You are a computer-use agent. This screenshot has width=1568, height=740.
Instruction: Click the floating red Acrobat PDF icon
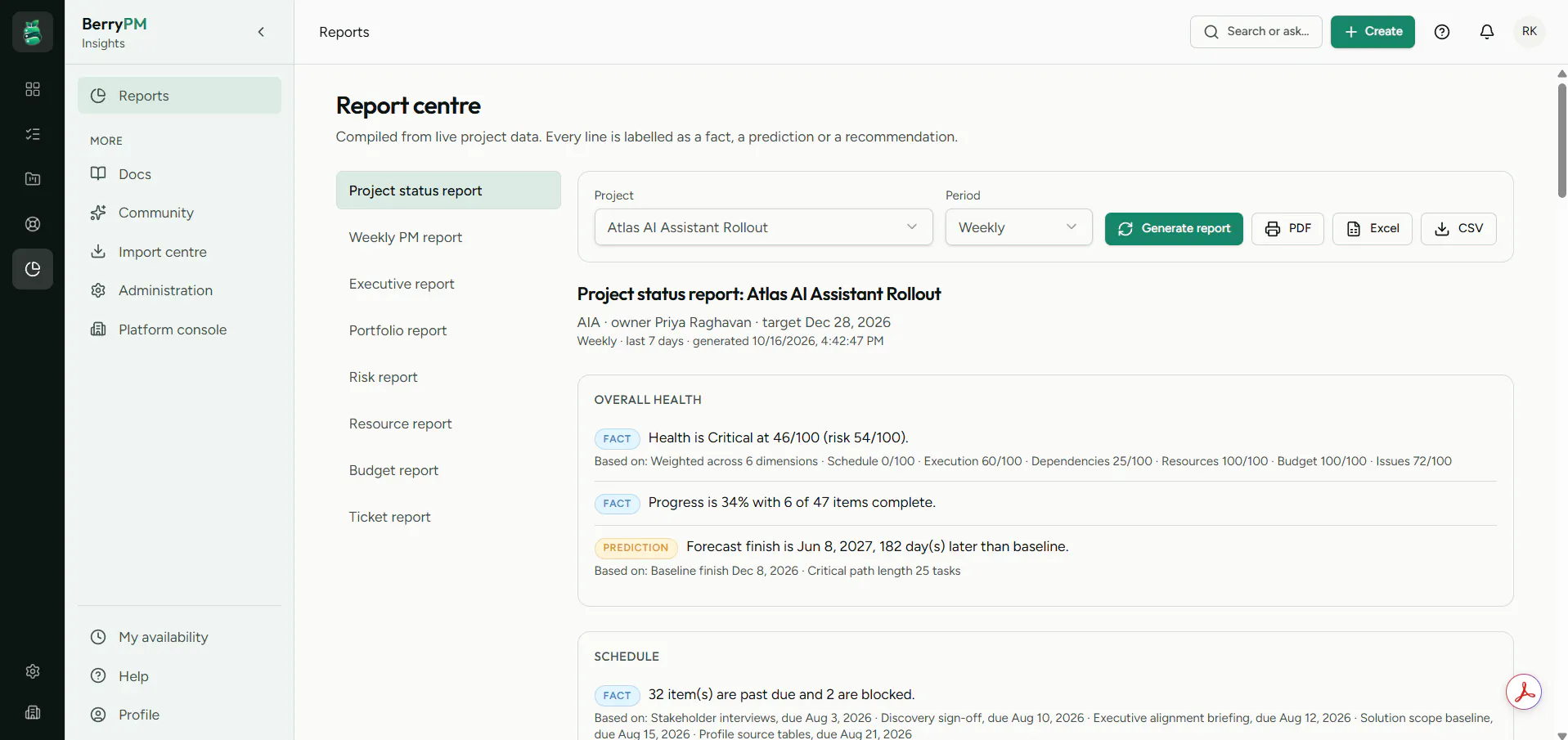[1524, 693]
